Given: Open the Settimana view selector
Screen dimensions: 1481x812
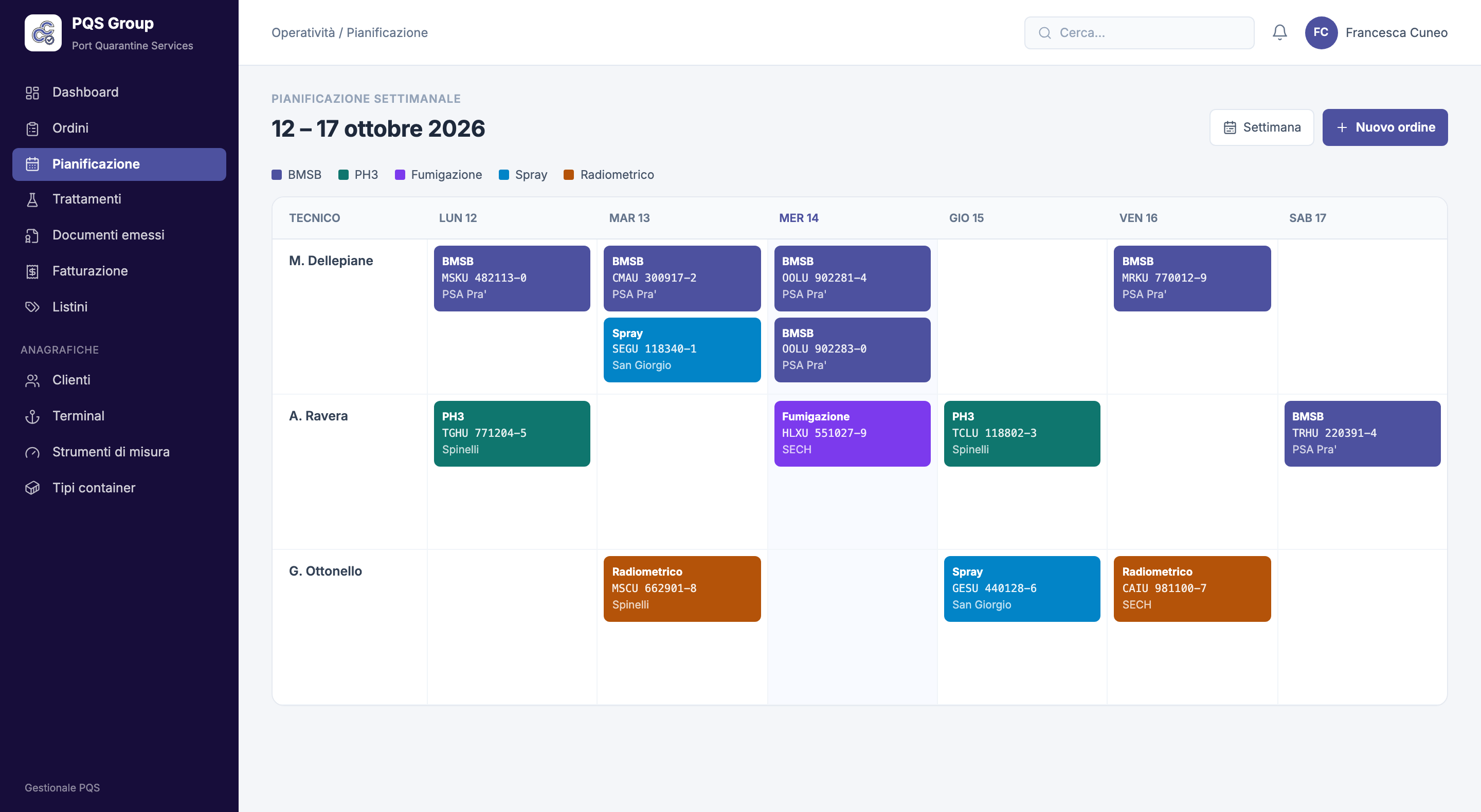Looking at the screenshot, I should tap(1261, 127).
